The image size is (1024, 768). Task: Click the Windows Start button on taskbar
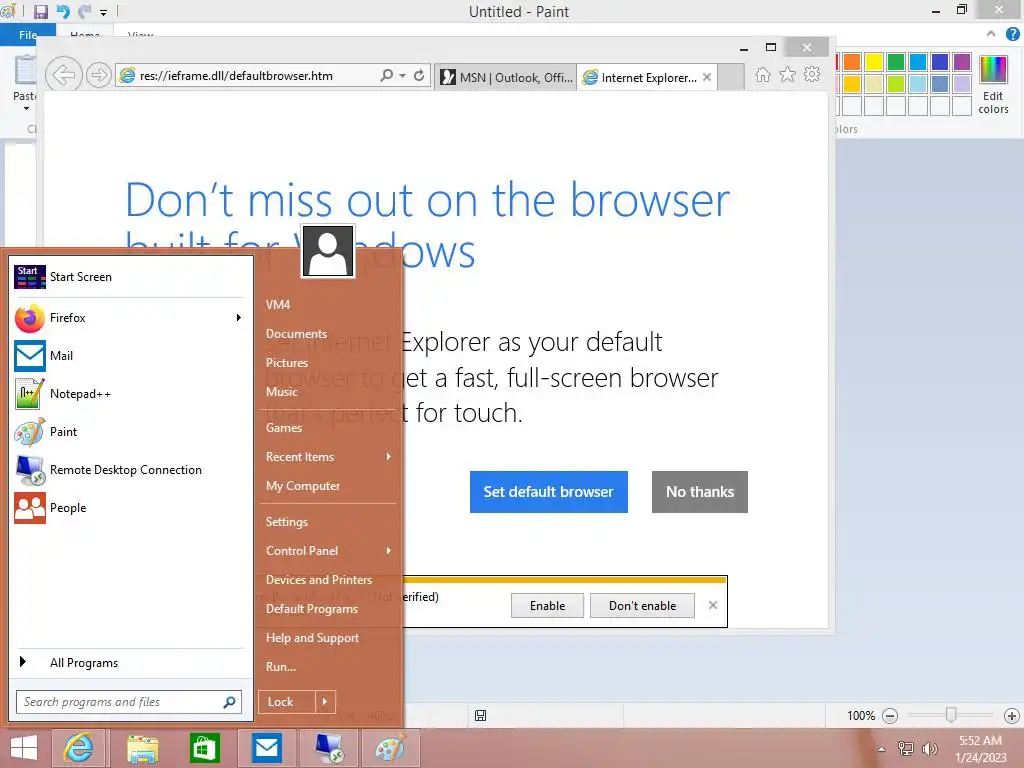[24, 748]
